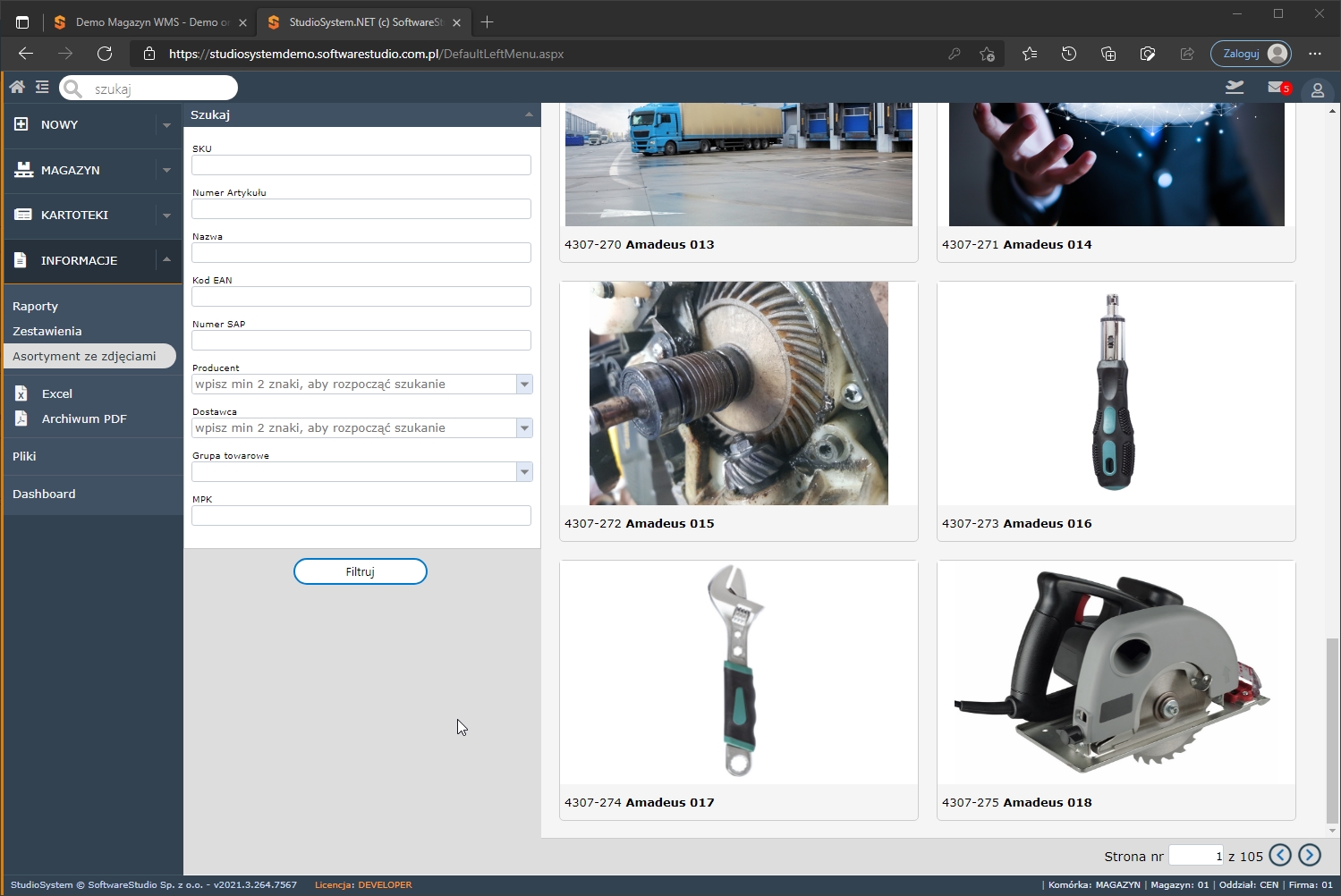This screenshot has height=896, width=1341.
Task: Collapse the Szukaj filter panel
Action: 529,114
